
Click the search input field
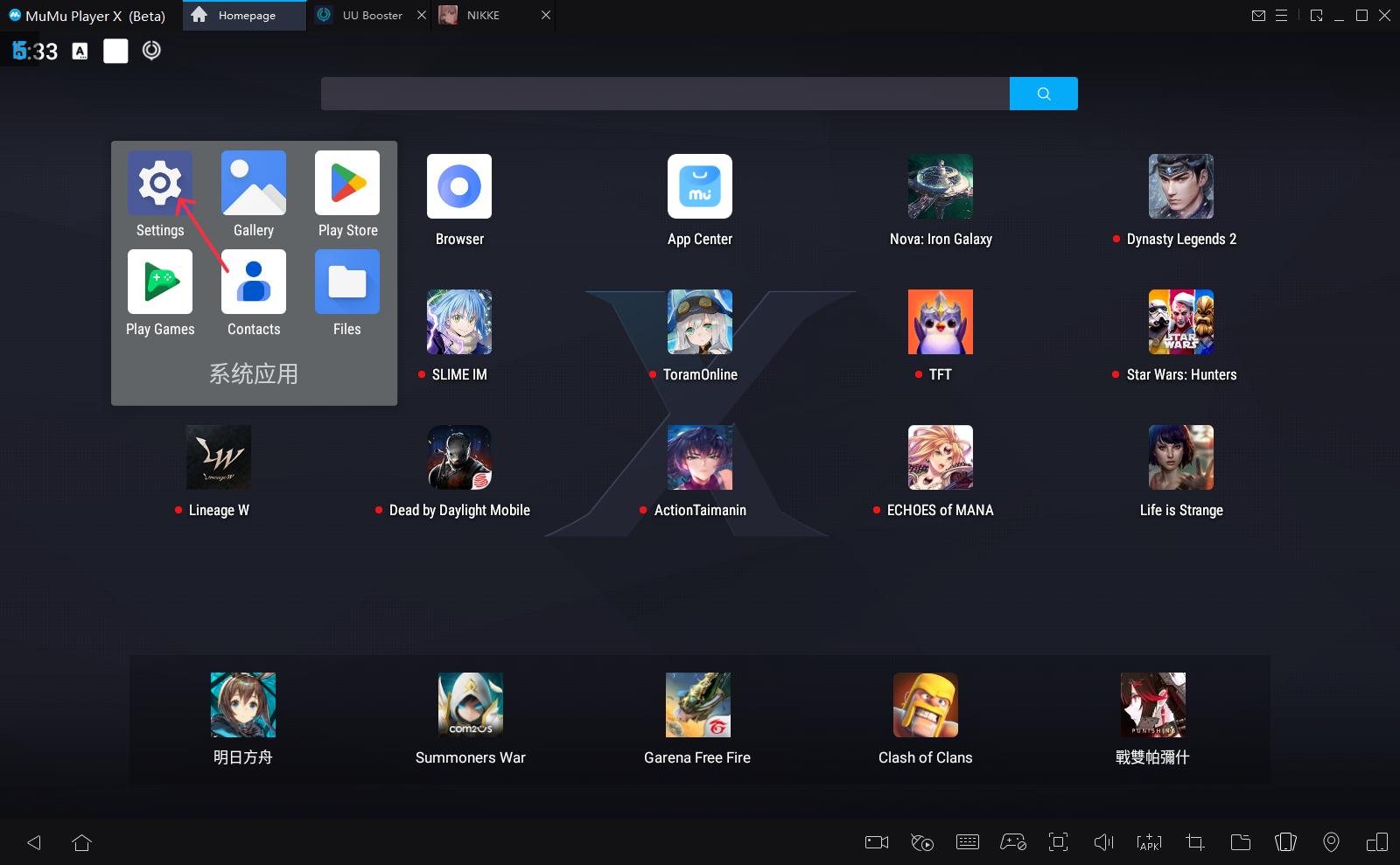(x=665, y=94)
